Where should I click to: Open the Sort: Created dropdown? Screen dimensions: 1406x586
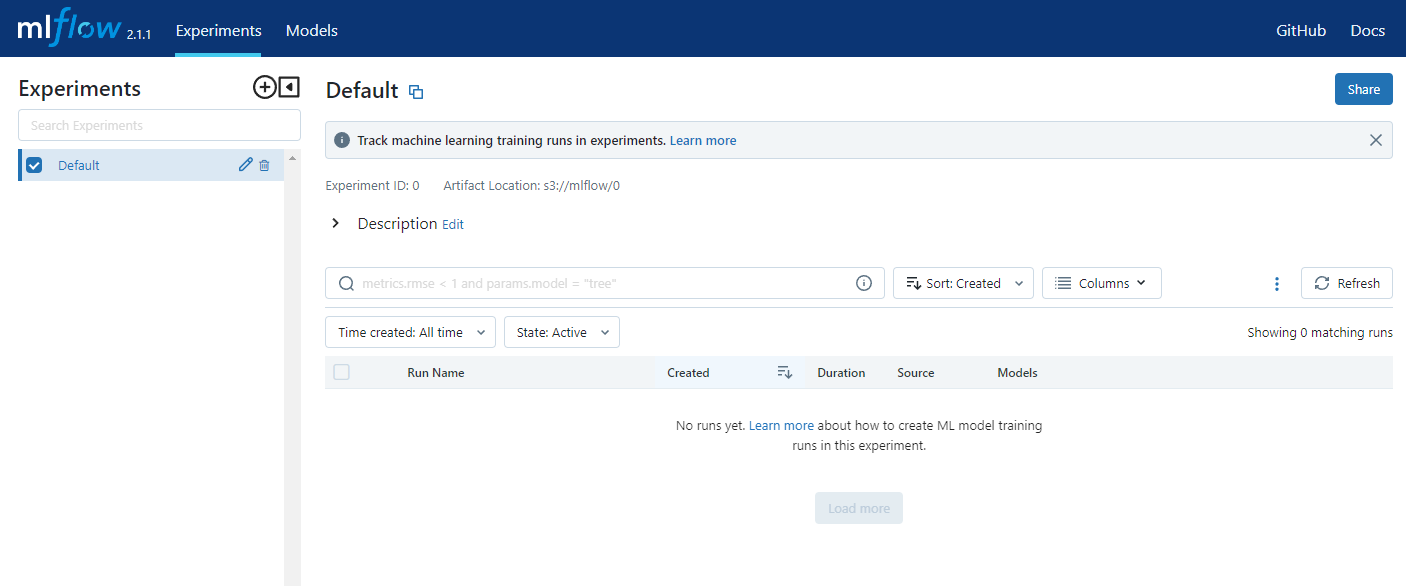tap(963, 283)
